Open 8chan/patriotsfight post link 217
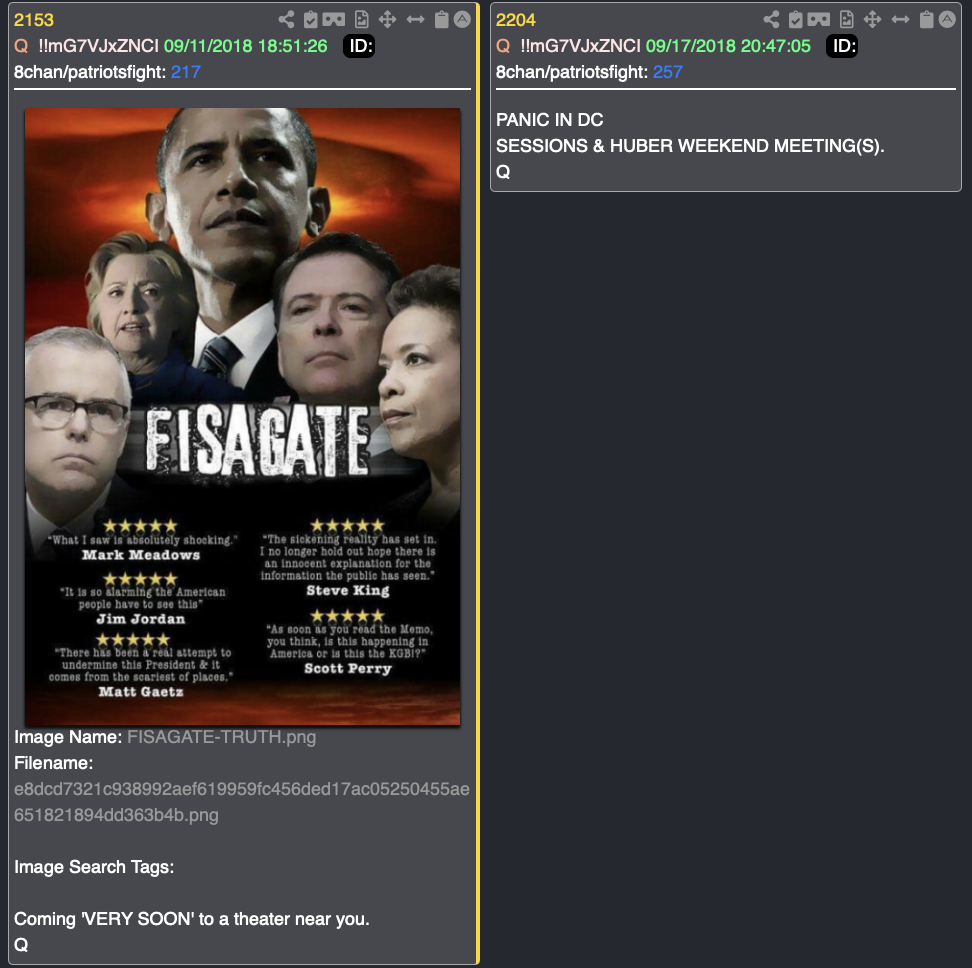 tap(185, 72)
